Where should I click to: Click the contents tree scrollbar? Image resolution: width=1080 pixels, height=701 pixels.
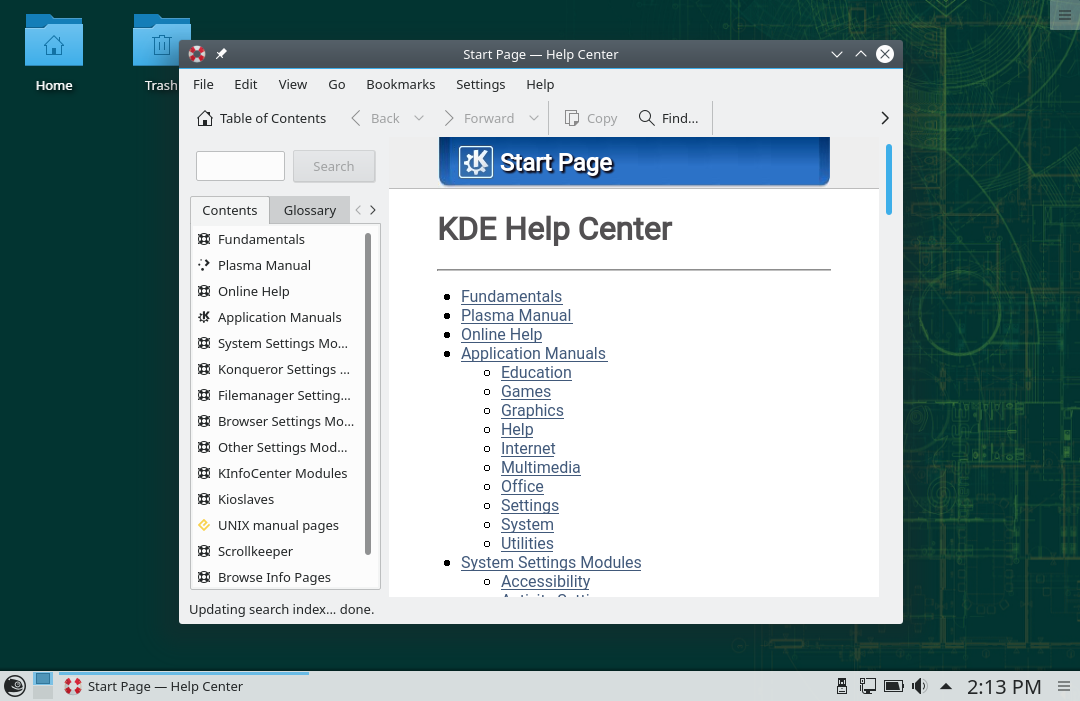[368, 394]
